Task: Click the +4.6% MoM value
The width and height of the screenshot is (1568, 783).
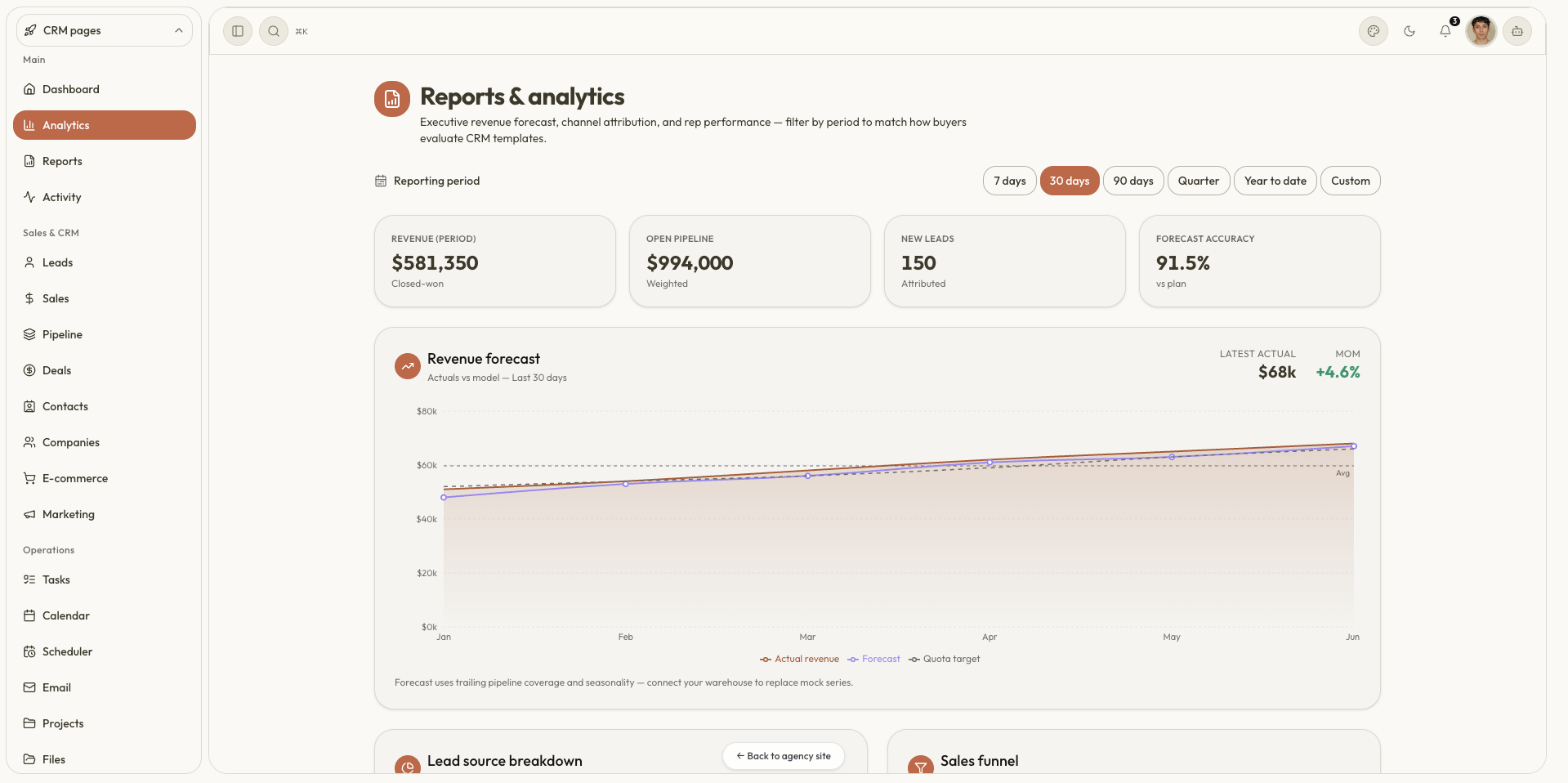Action: click(1338, 372)
